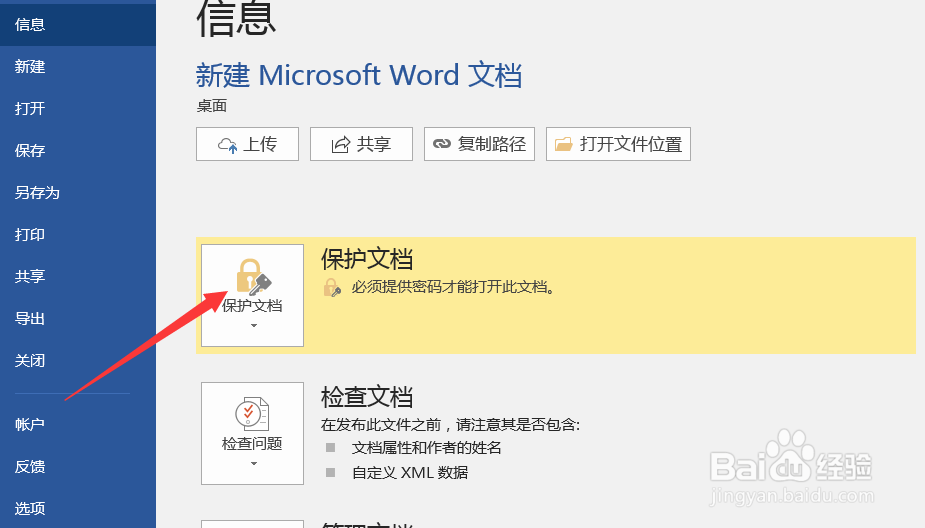925x528 pixels.
Task: Click the document title 新建 Microsoft Word 文档
Action: pos(359,76)
